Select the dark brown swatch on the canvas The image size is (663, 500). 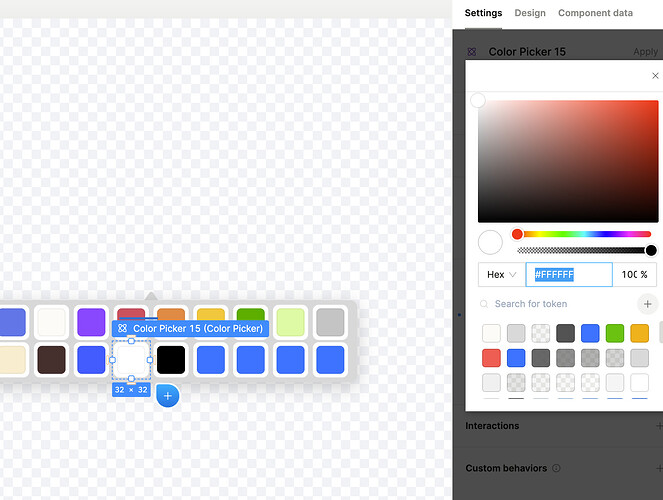(52, 360)
